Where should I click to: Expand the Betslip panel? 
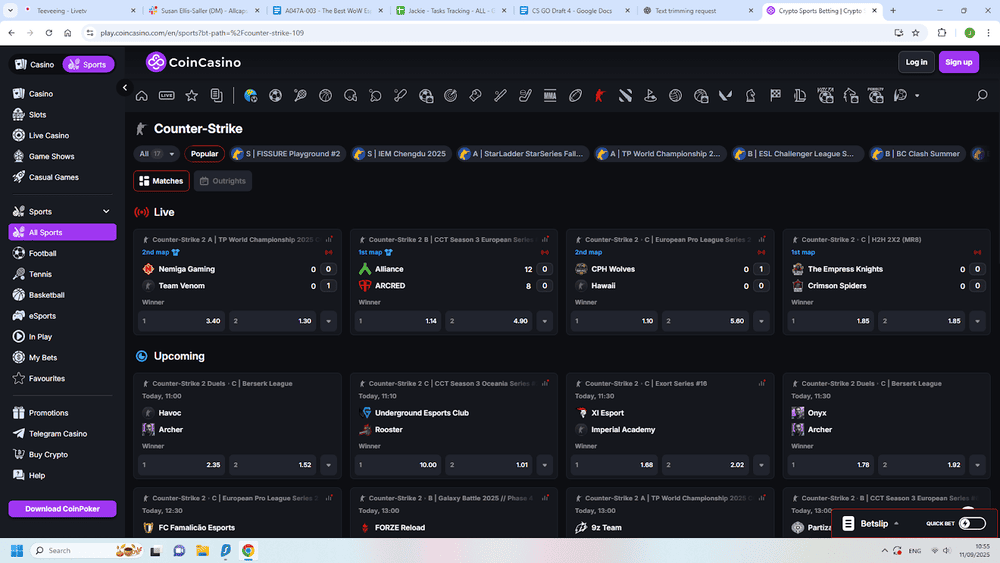click(x=873, y=523)
